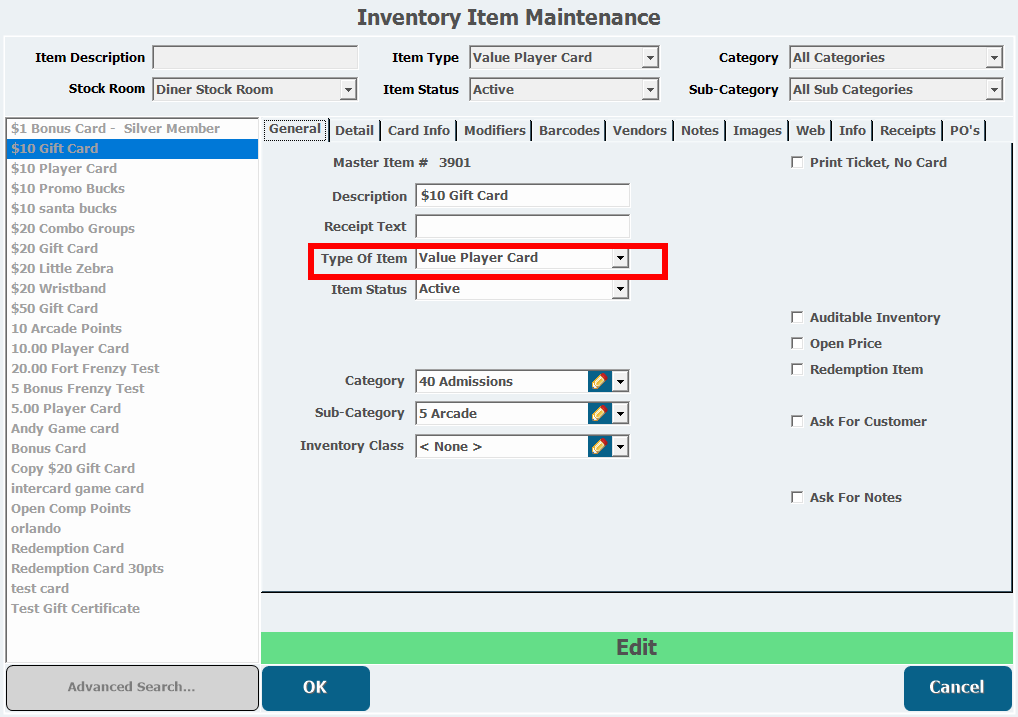
Task: Click the edit icon beside Inventory Class
Action: point(599,446)
